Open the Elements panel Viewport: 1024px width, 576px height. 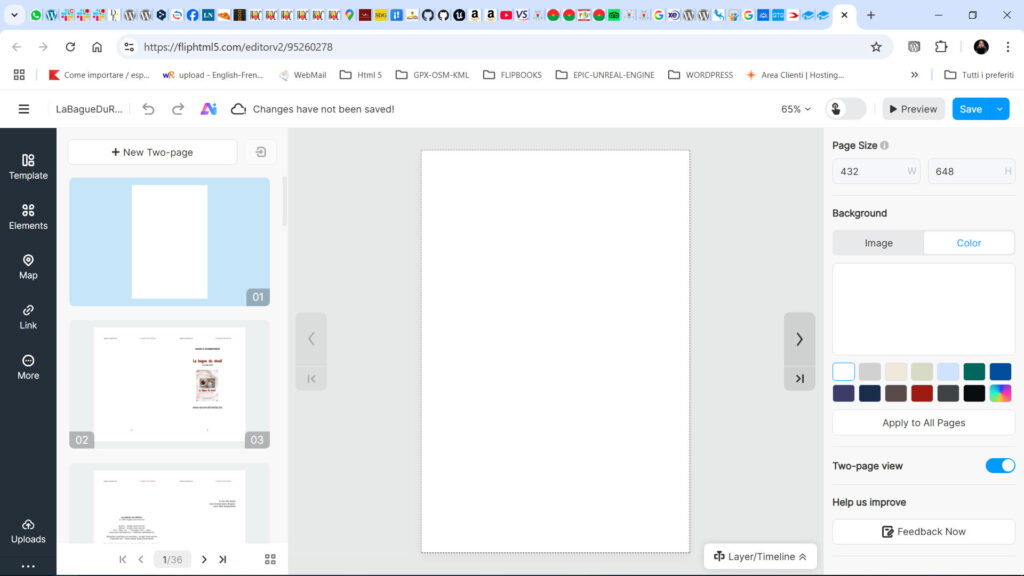point(28,217)
